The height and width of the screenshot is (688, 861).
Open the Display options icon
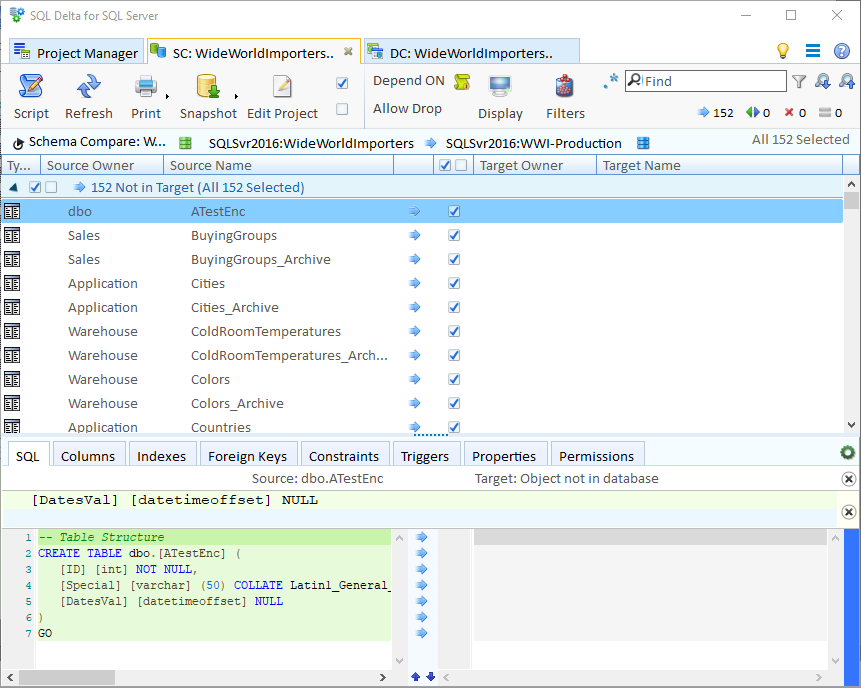coord(500,86)
